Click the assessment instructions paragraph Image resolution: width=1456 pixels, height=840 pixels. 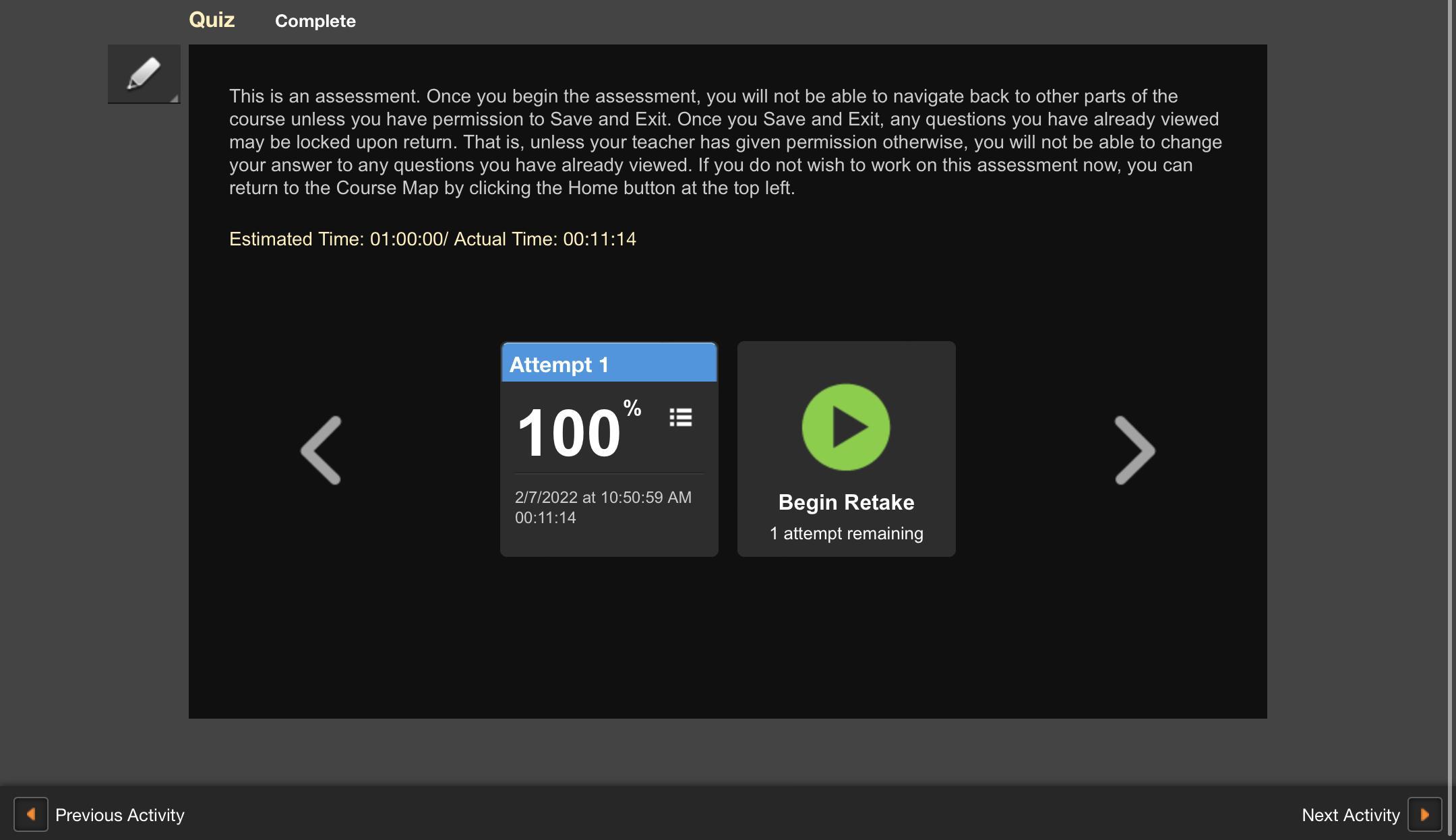[x=725, y=142]
